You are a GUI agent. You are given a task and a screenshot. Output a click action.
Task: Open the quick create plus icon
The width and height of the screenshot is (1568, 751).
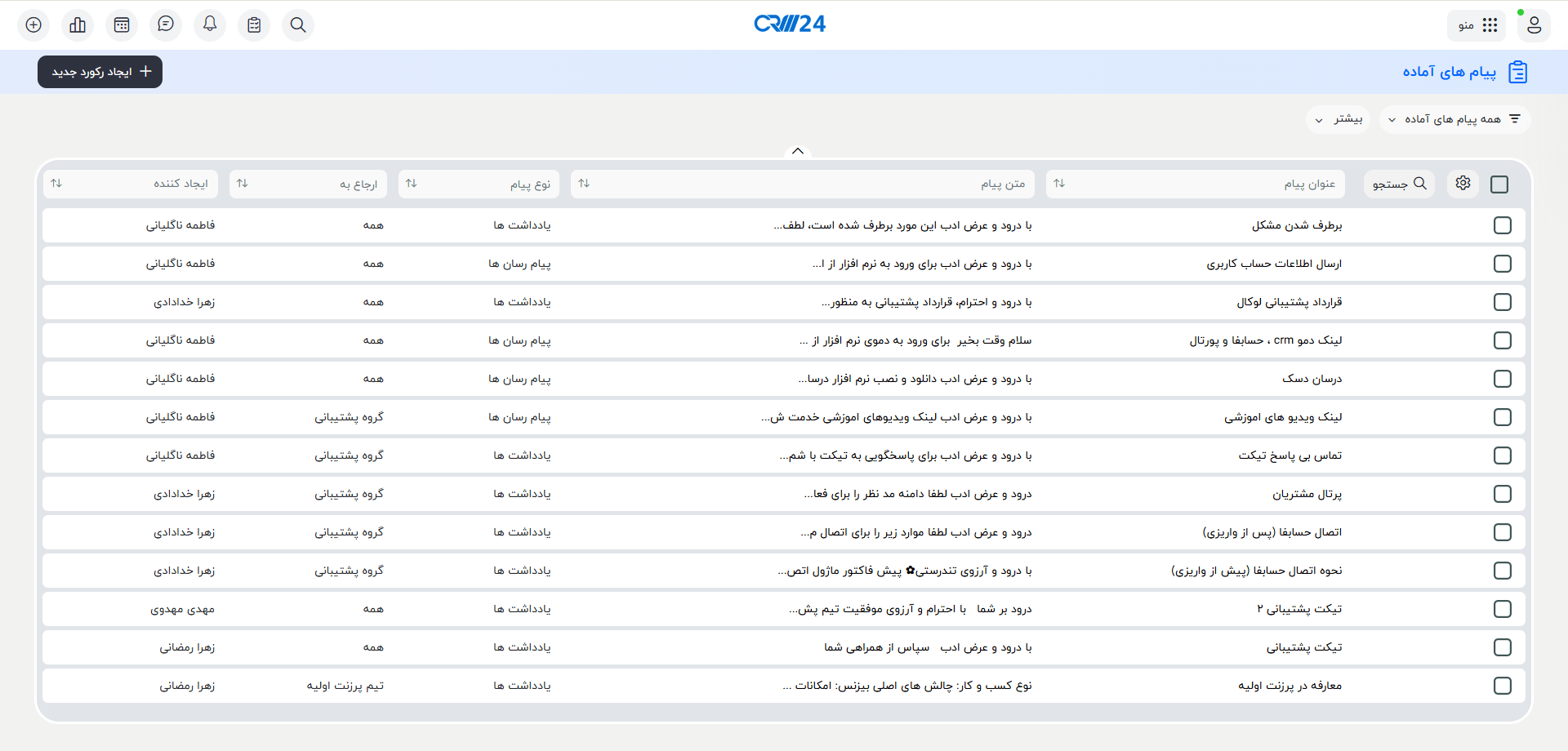click(33, 24)
